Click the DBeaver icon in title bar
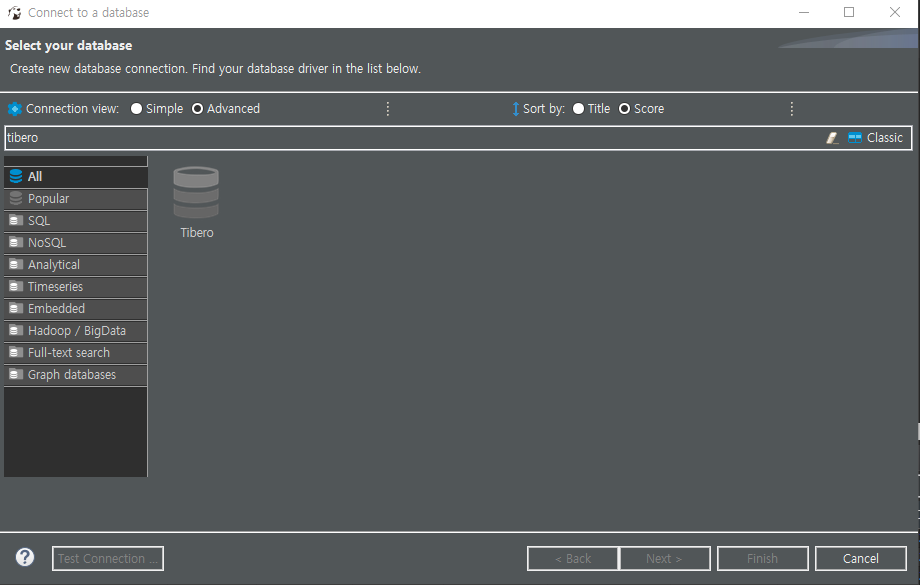 tap(15, 12)
